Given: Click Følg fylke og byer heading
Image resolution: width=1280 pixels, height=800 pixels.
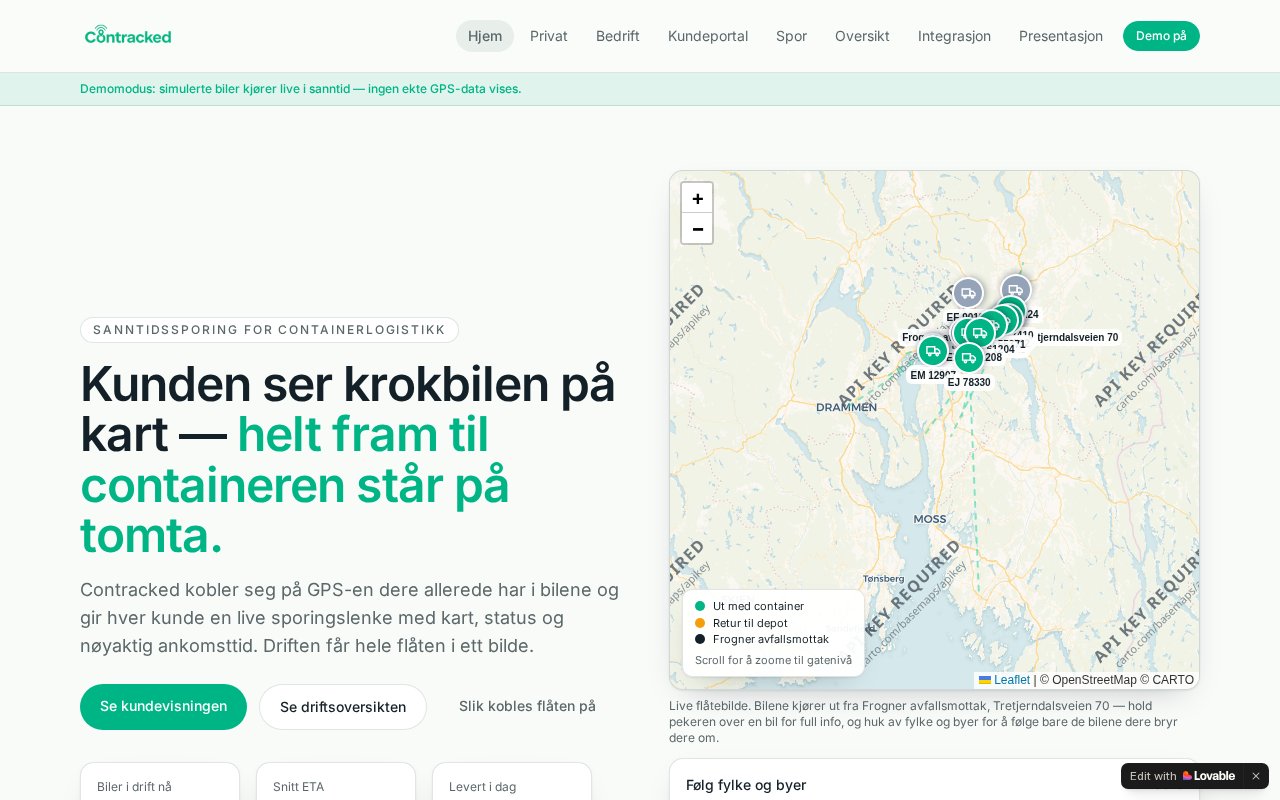Looking at the screenshot, I should tap(746, 785).
